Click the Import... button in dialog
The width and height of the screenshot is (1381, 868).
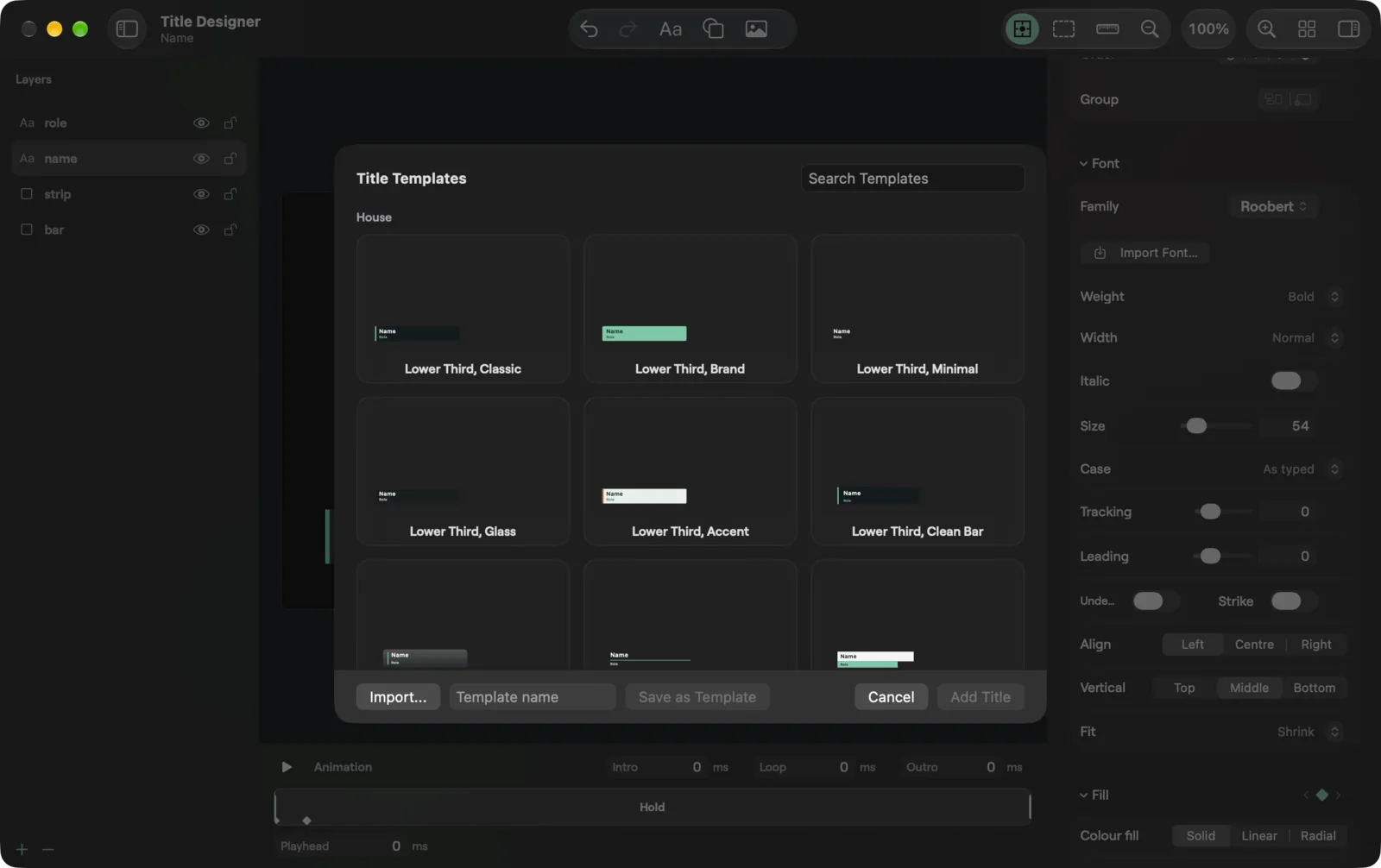tap(398, 697)
